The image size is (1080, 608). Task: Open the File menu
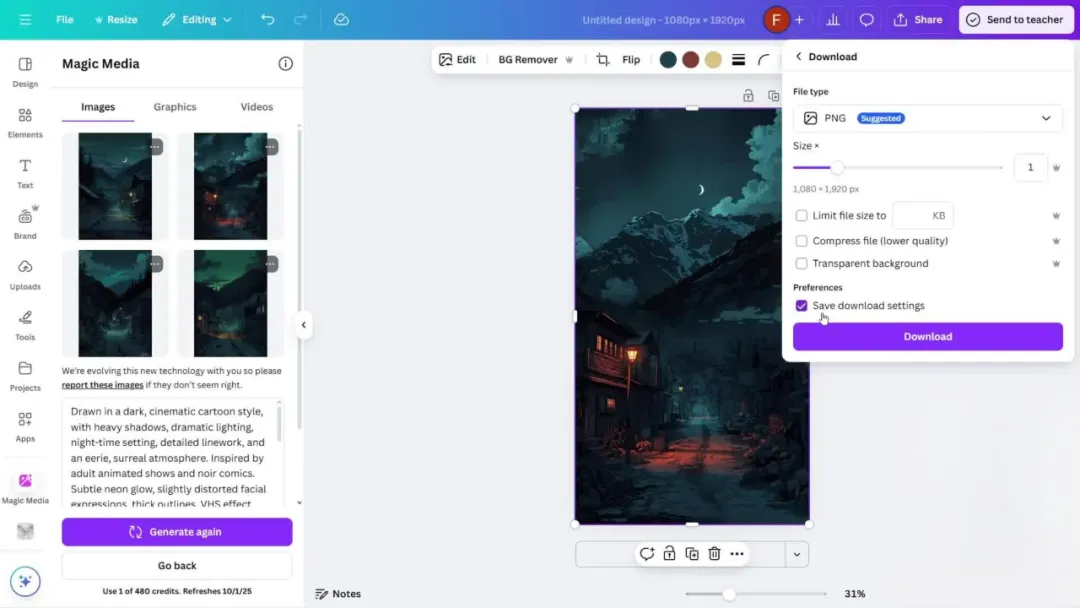point(65,20)
